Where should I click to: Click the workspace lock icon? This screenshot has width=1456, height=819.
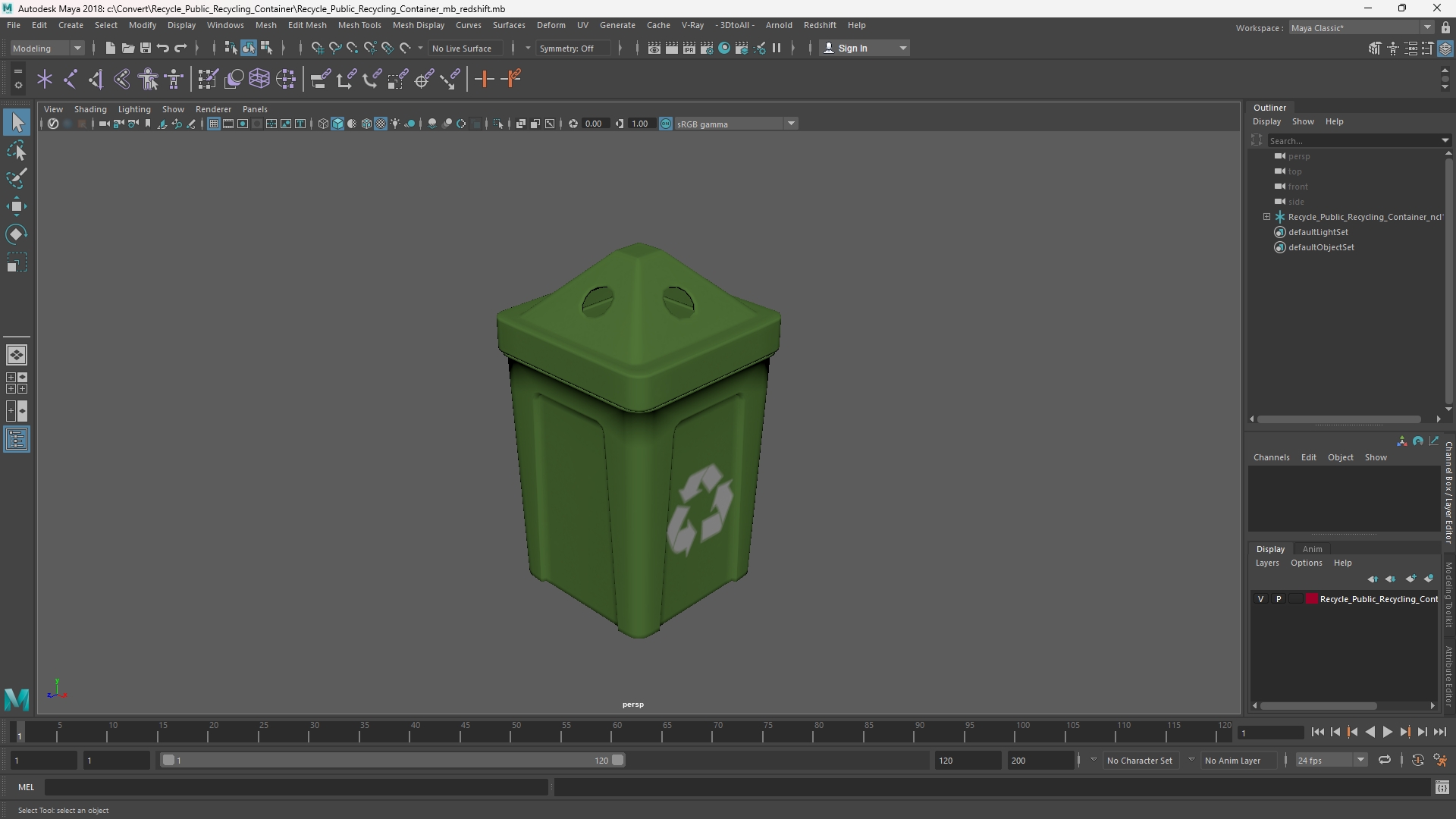(x=1445, y=27)
